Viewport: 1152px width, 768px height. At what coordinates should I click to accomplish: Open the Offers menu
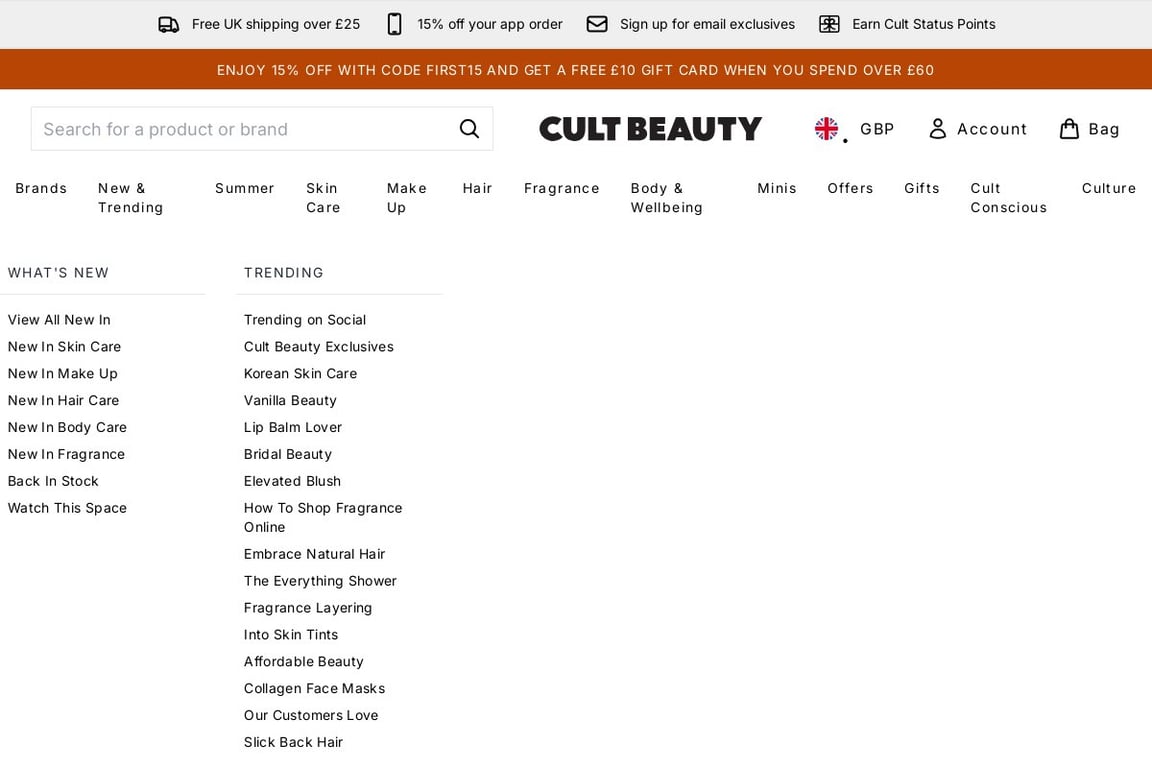point(851,188)
